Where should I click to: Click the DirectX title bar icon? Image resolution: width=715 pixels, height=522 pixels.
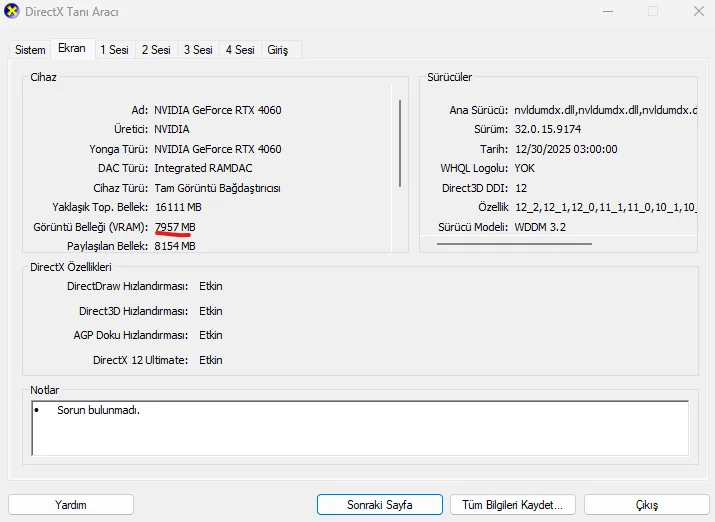12,11
